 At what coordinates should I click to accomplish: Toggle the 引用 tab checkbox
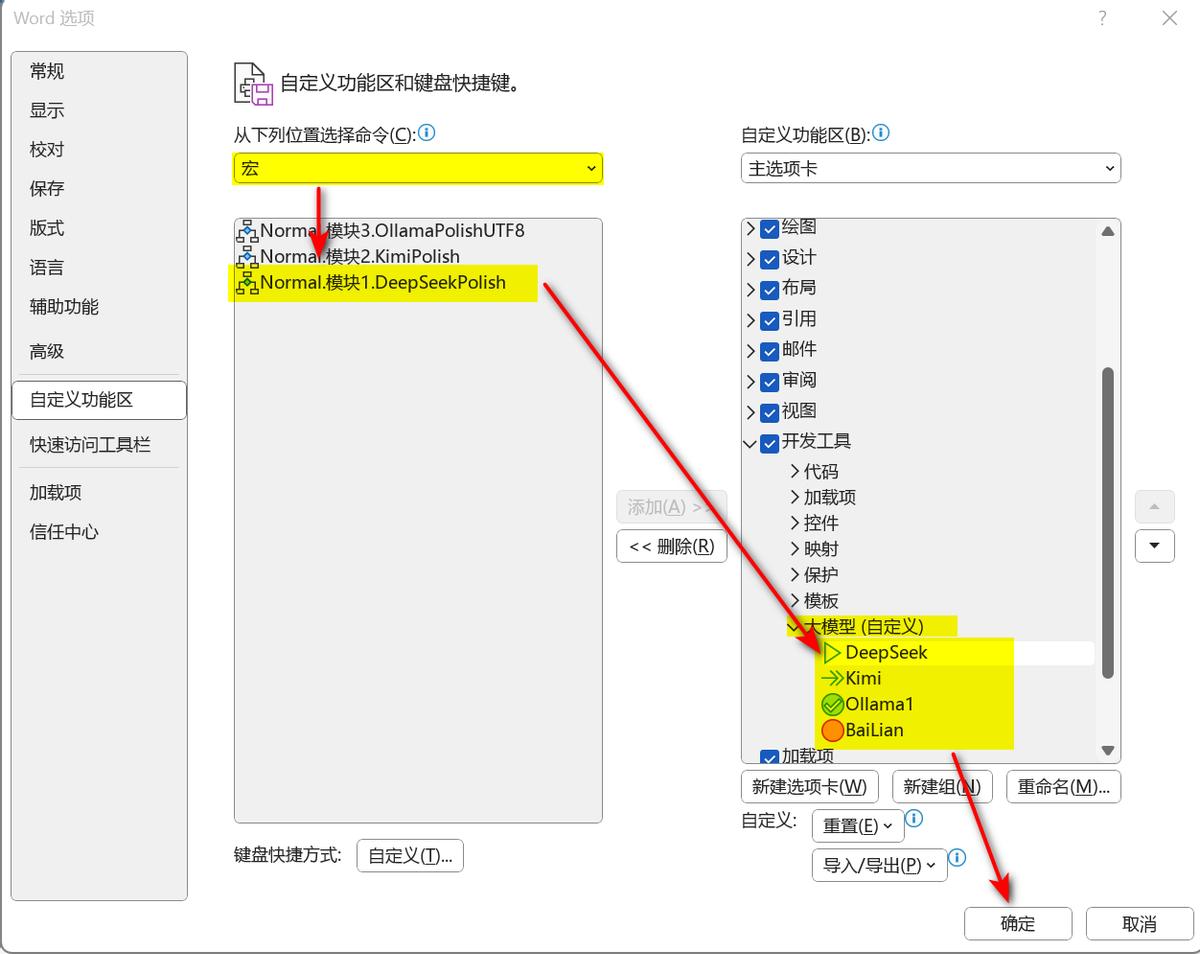coord(769,320)
